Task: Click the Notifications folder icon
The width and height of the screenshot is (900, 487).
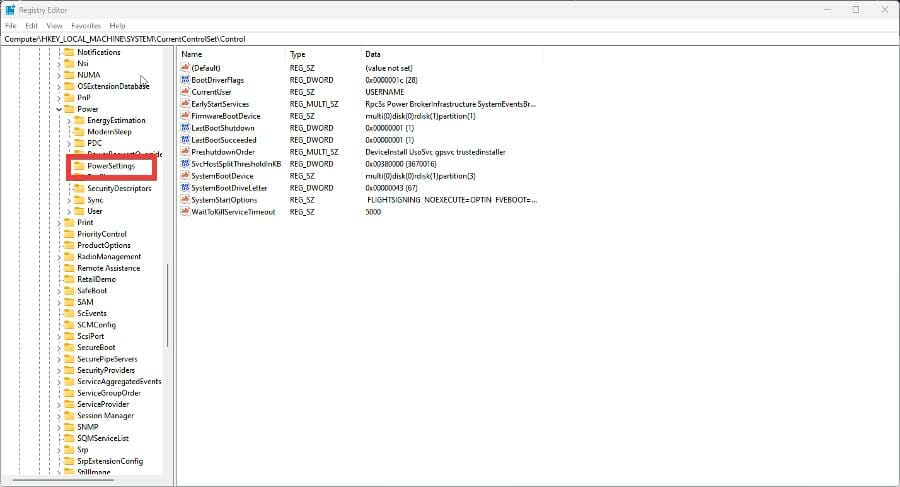Action: (69, 52)
